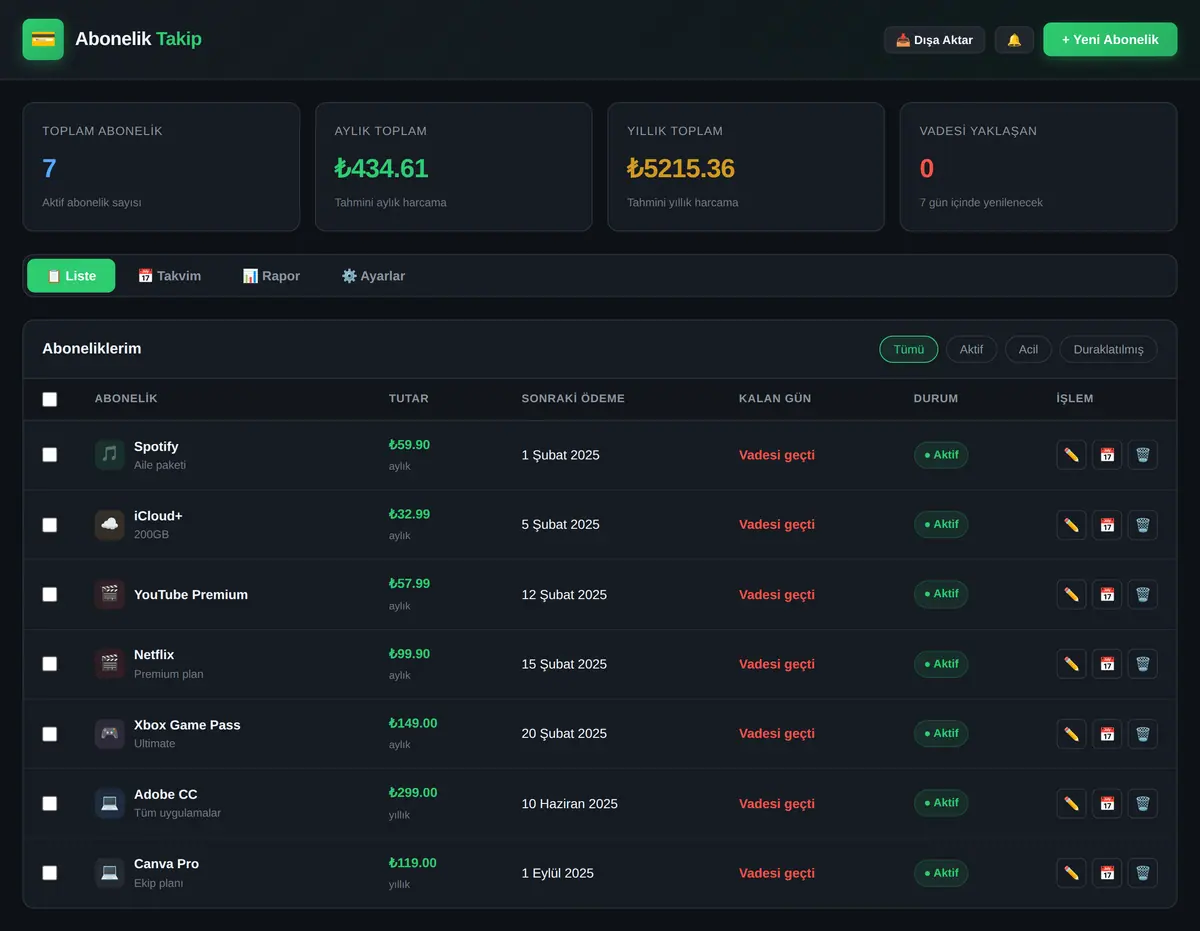Edit the Spotify subscription with pencil icon
The image size is (1200, 931).
(x=1071, y=455)
